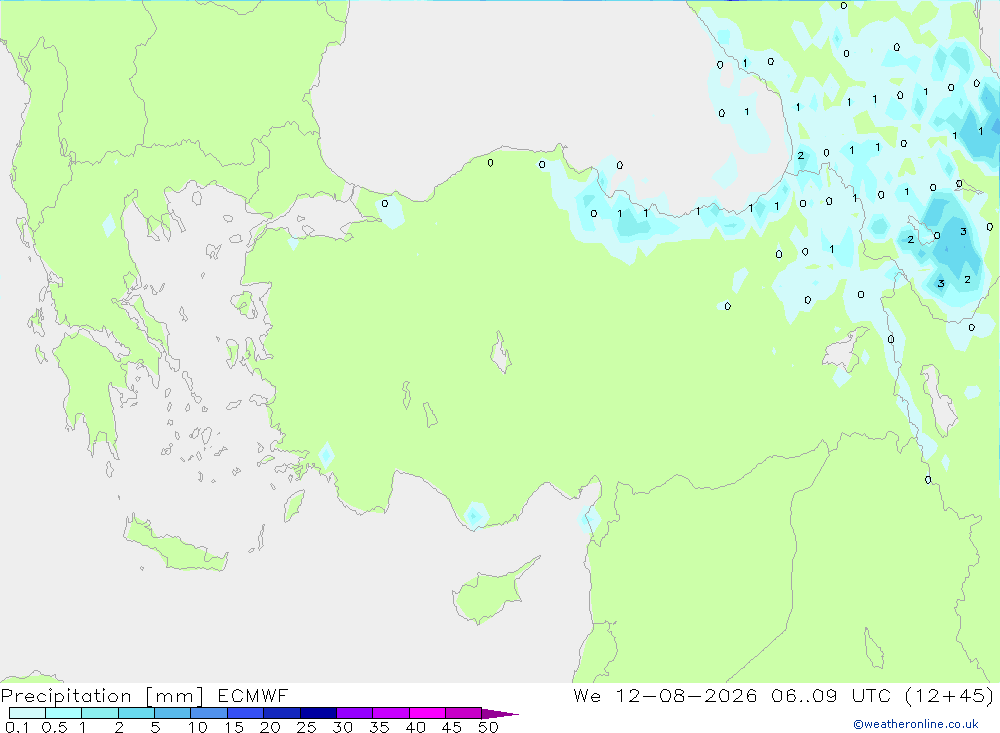
Task: Click the '0.5' legend value
Action: (x=54, y=727)
